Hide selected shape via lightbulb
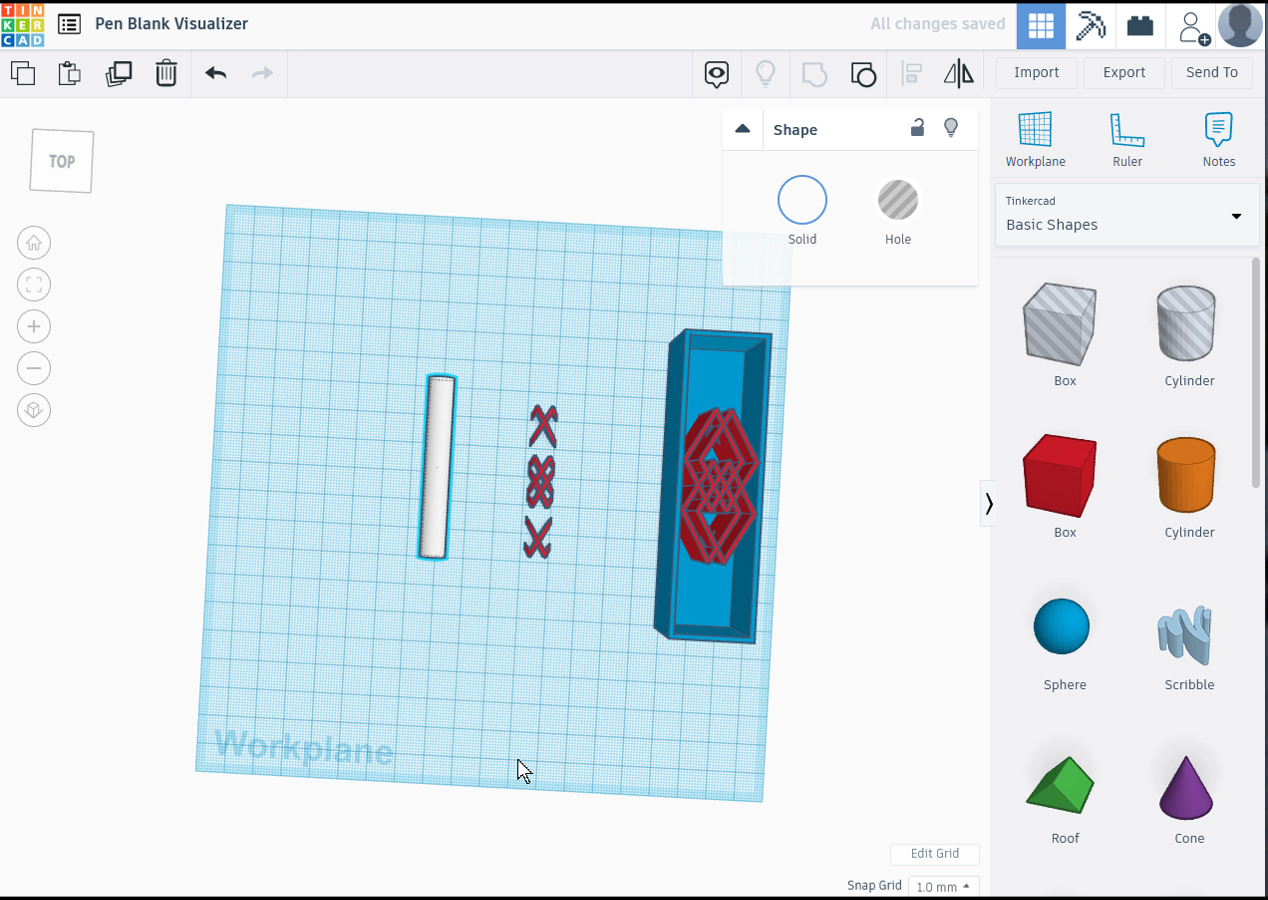This screenshot has width=1268, height=900. point(951,128)
